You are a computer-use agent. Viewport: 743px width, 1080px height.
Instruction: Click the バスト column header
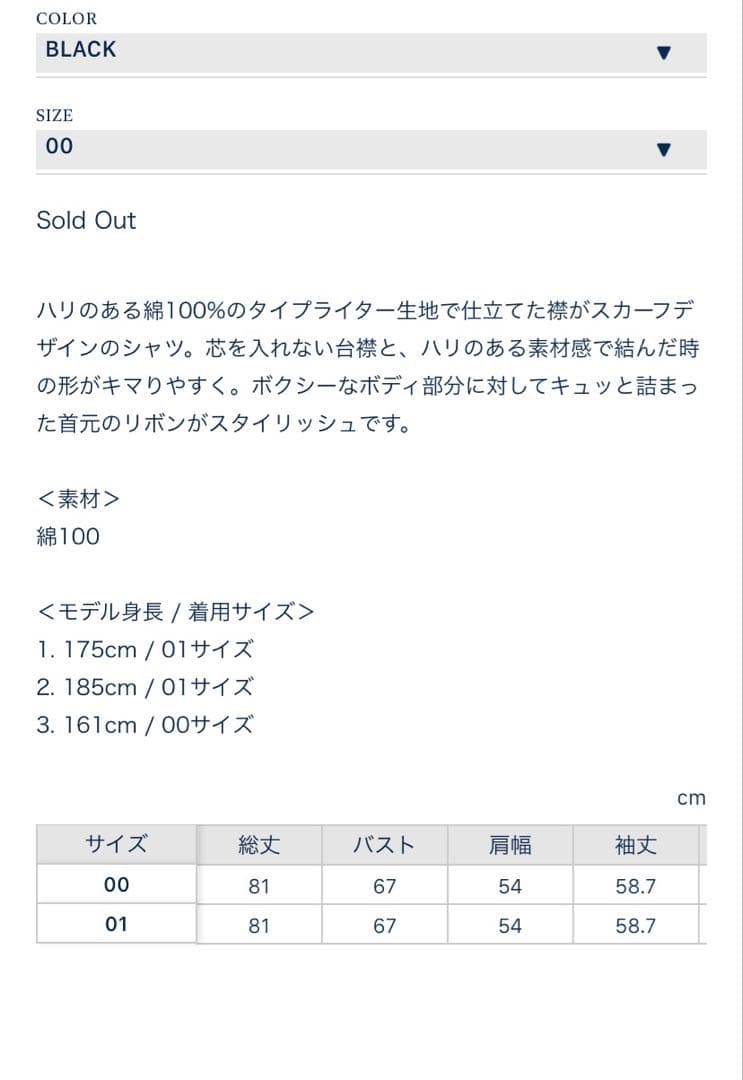coord(384,845)
